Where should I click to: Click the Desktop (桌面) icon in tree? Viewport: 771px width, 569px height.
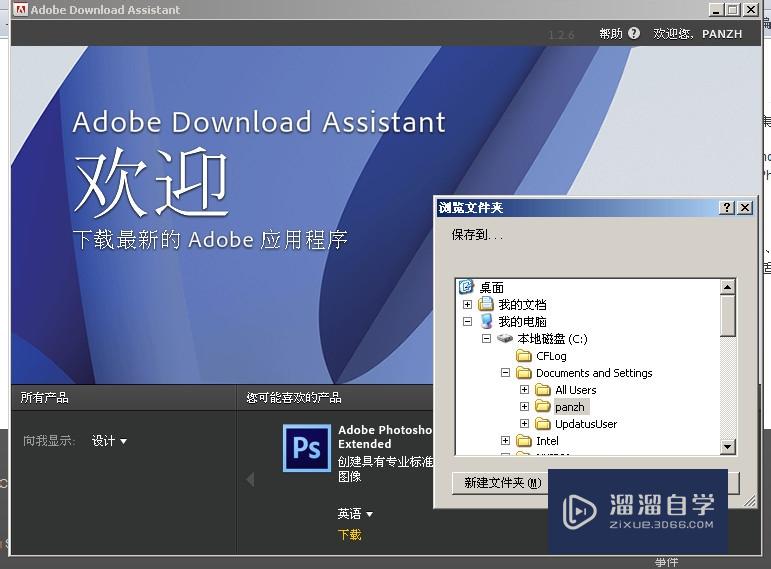pos(466,286)
